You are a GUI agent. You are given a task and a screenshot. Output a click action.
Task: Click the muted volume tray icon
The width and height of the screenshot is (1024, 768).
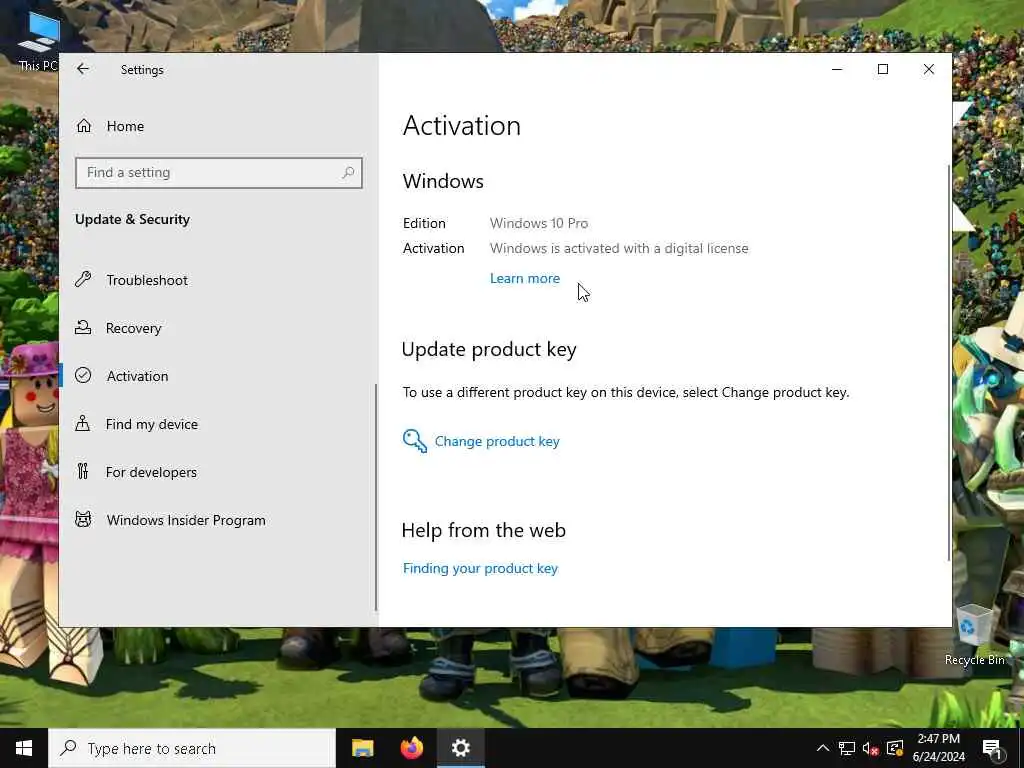click(871, 748)
